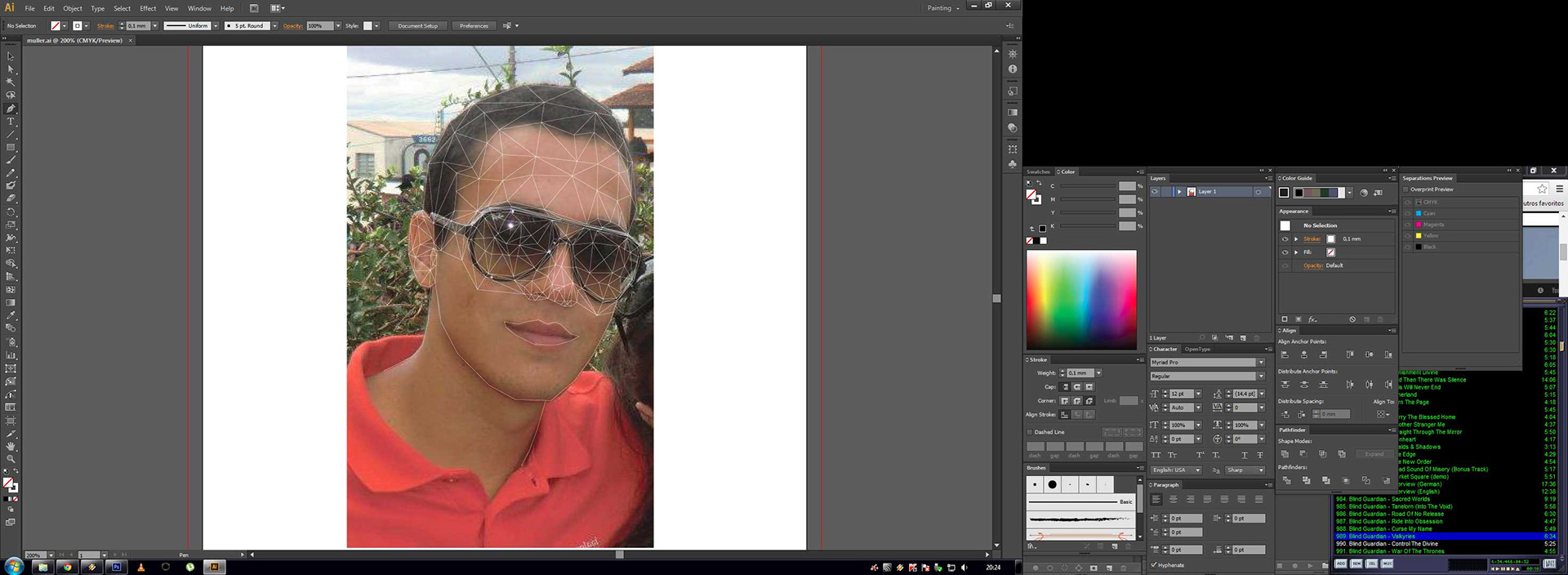
Task: Click the Stroke link in control bar
Action: pos(105,26)
